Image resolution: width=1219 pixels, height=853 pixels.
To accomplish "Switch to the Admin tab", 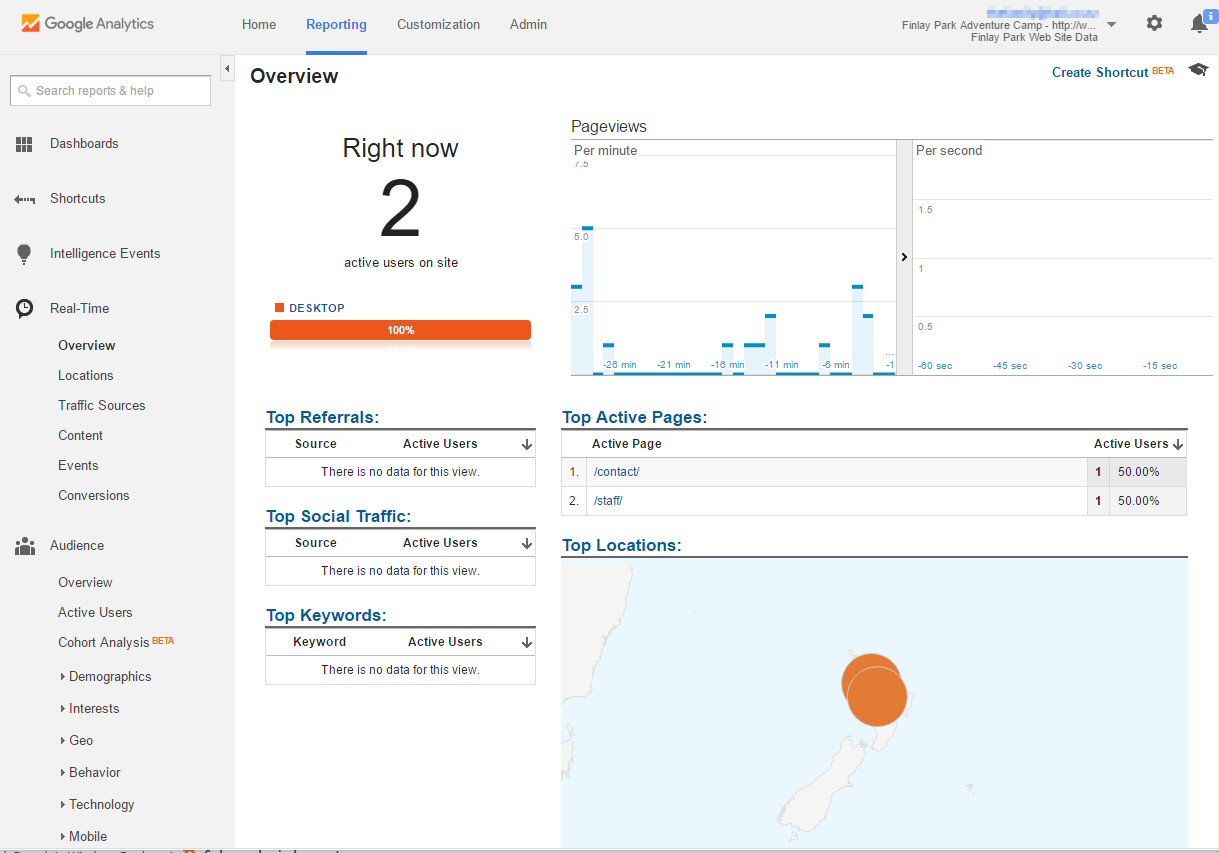I will click(x=528, y=25).
